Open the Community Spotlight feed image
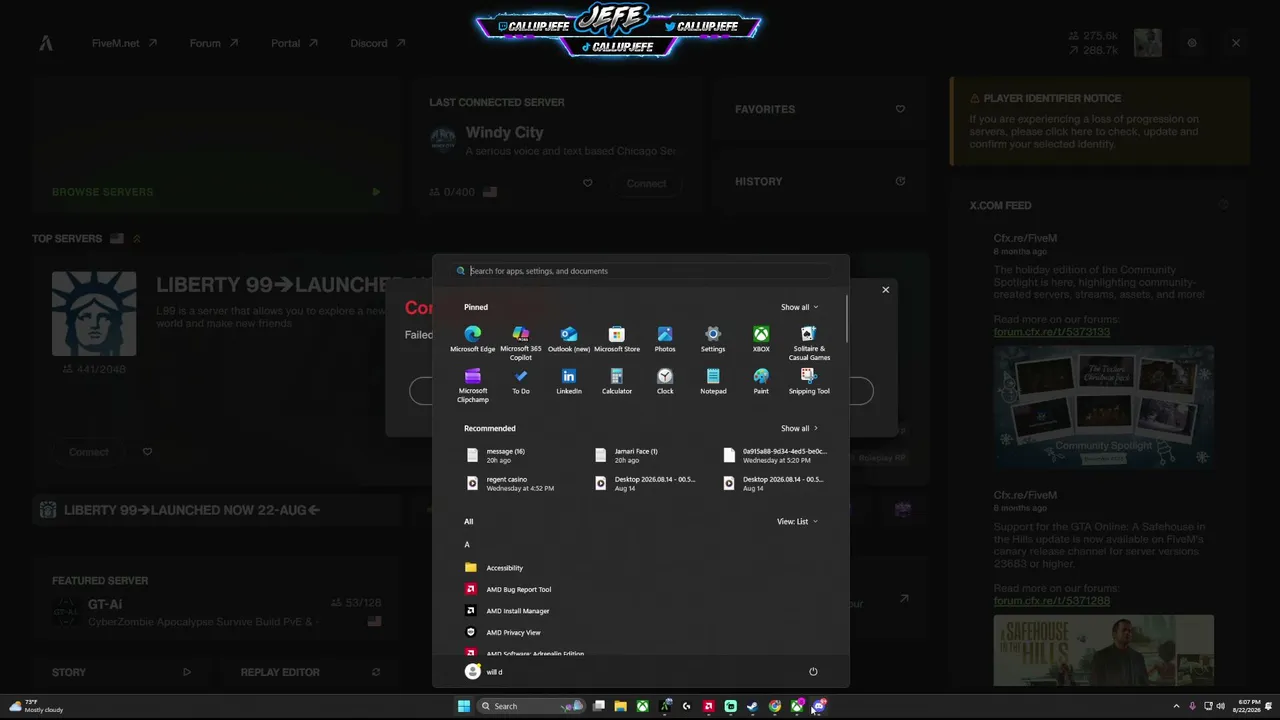This screenshot has width=1280, height=720. (x=1103, y=406)
